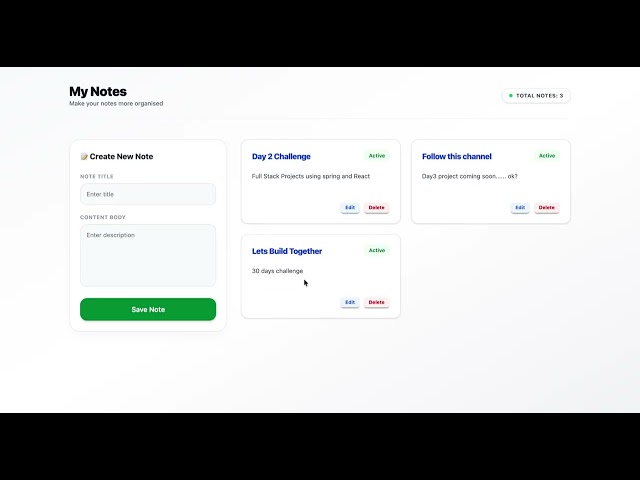Click 'Make your notes more organised' subtitle
This screenshot has width=640, height=480.
(x=116, y=103)
